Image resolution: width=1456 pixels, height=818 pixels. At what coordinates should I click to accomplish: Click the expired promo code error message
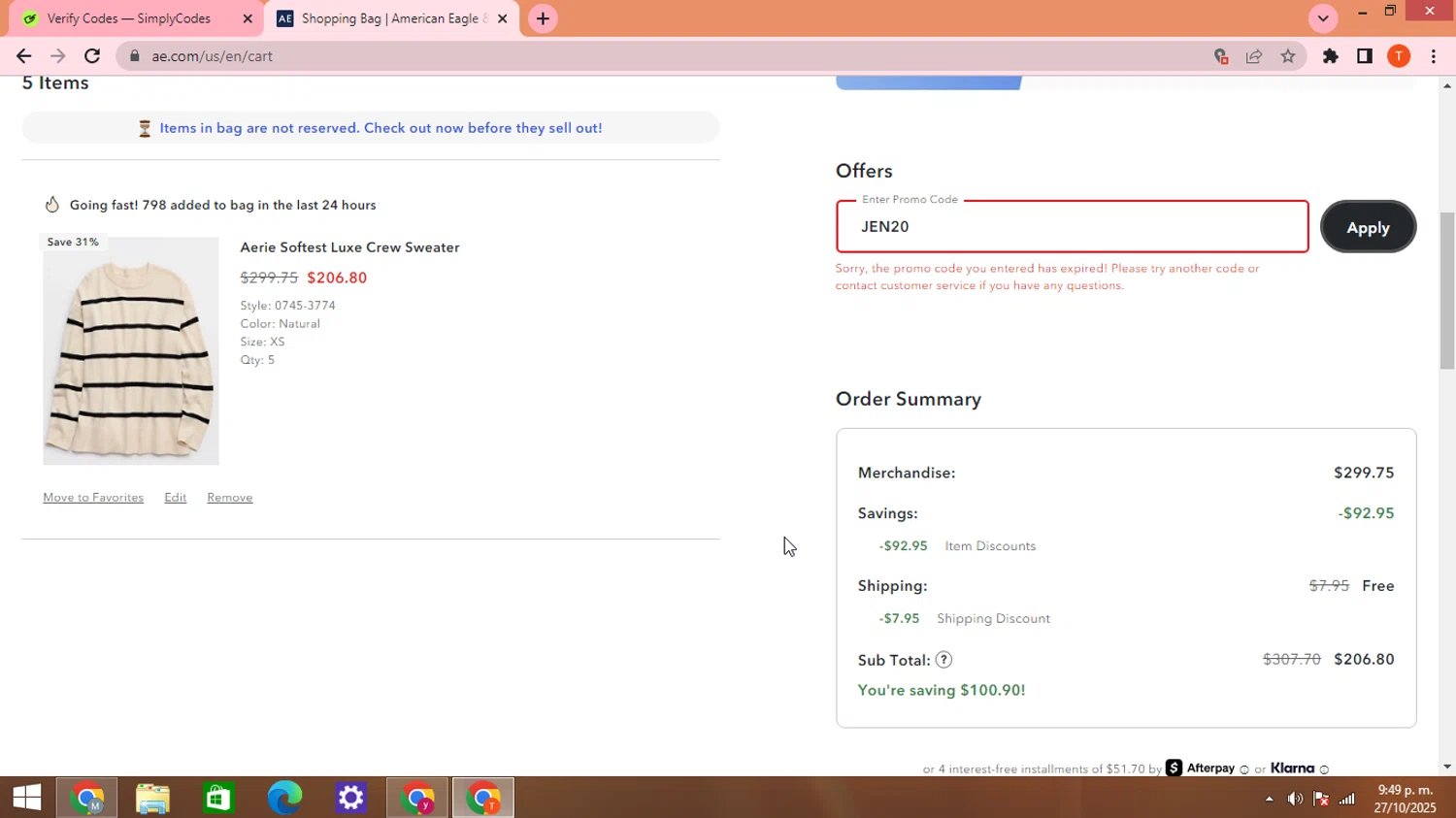pos(1047,277)
